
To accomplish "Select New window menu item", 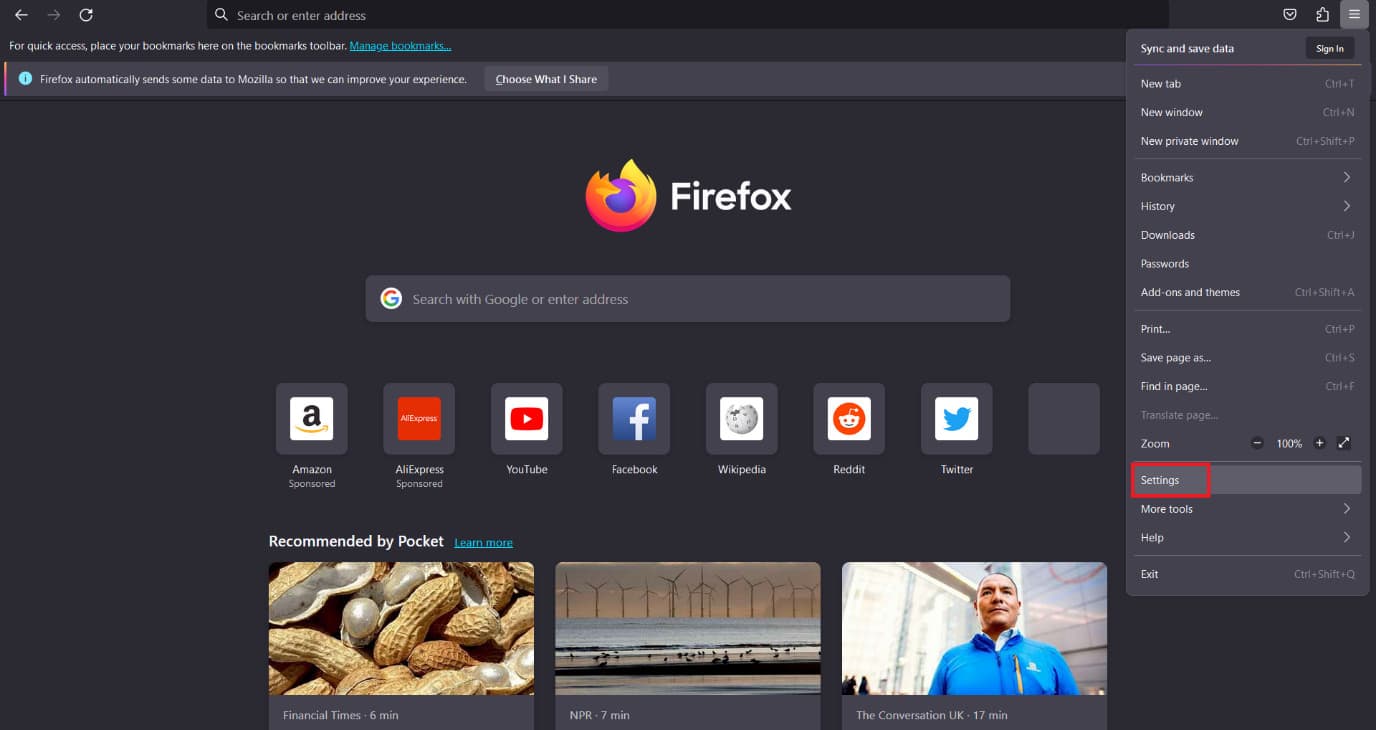I will point(1246,112).
